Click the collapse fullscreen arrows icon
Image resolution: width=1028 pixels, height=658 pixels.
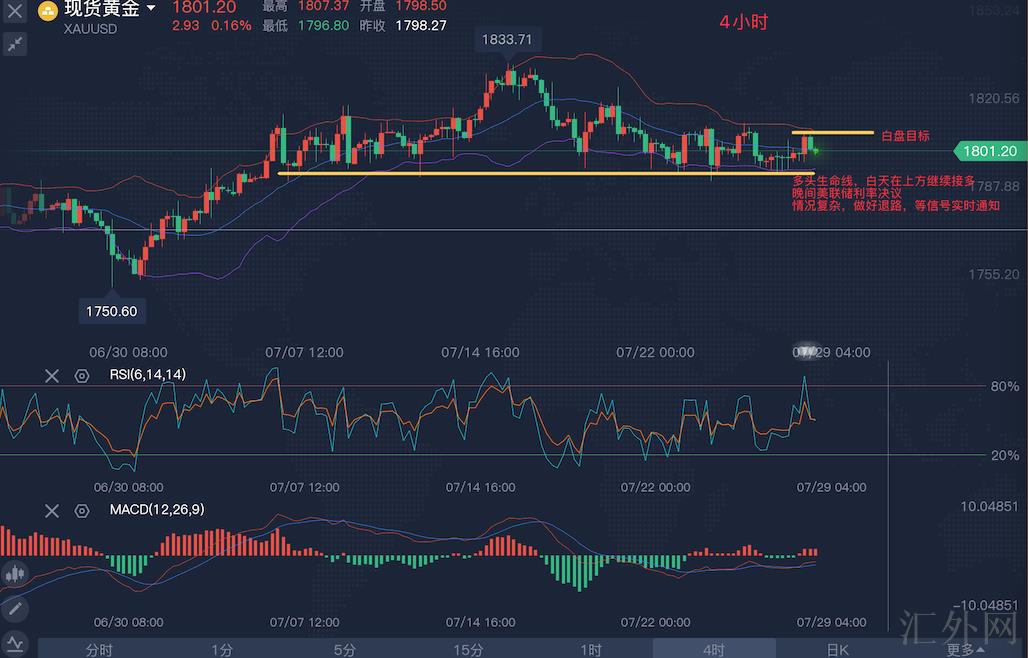(x=15, y=44)
